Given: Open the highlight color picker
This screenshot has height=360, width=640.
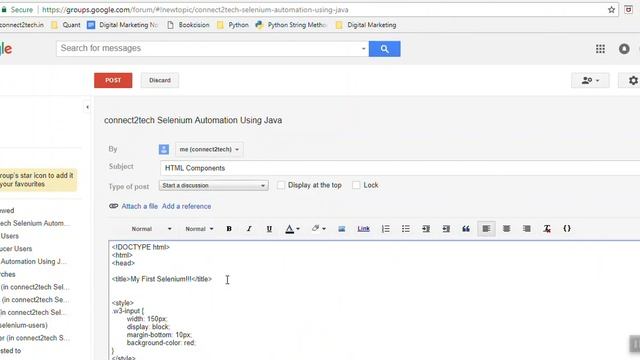Looking at the screenshot, I should (318, 229).
